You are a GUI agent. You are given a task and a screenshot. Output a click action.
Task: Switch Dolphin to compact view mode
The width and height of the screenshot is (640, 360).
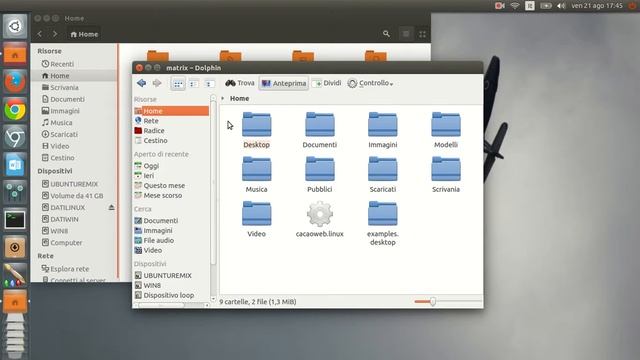click(193, 84)
